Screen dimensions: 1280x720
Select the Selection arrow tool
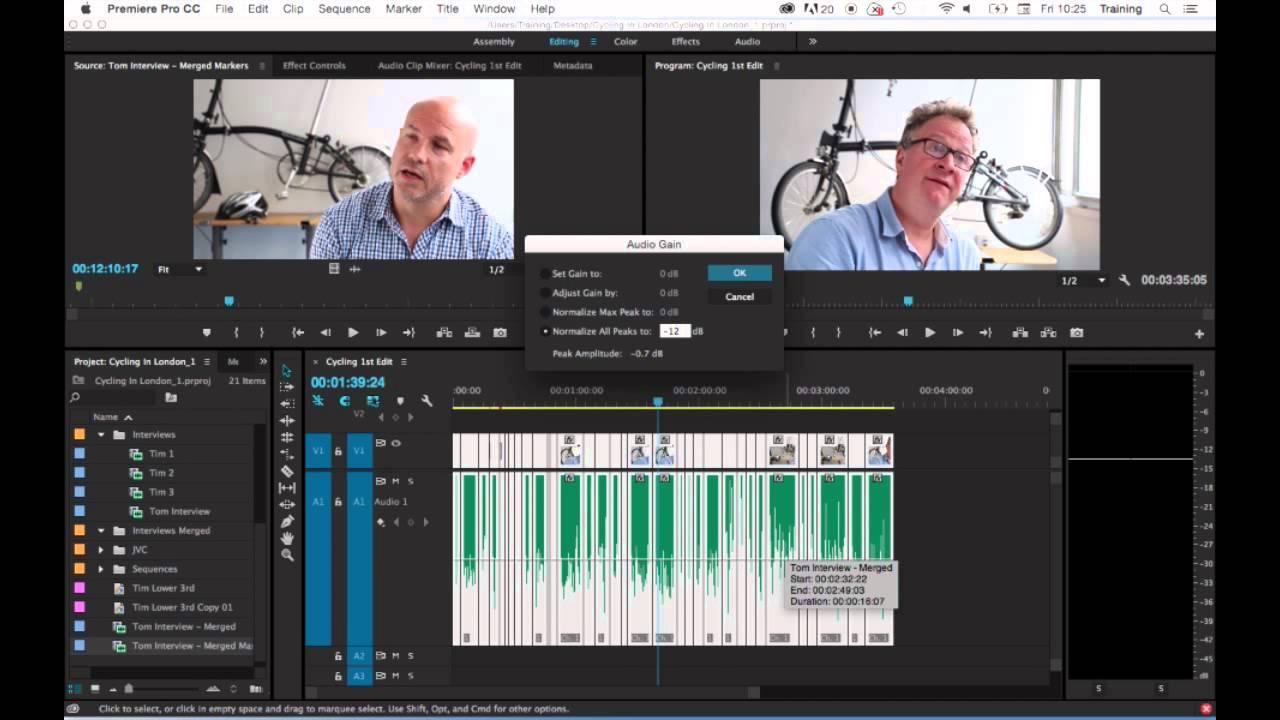pos(287,370)
